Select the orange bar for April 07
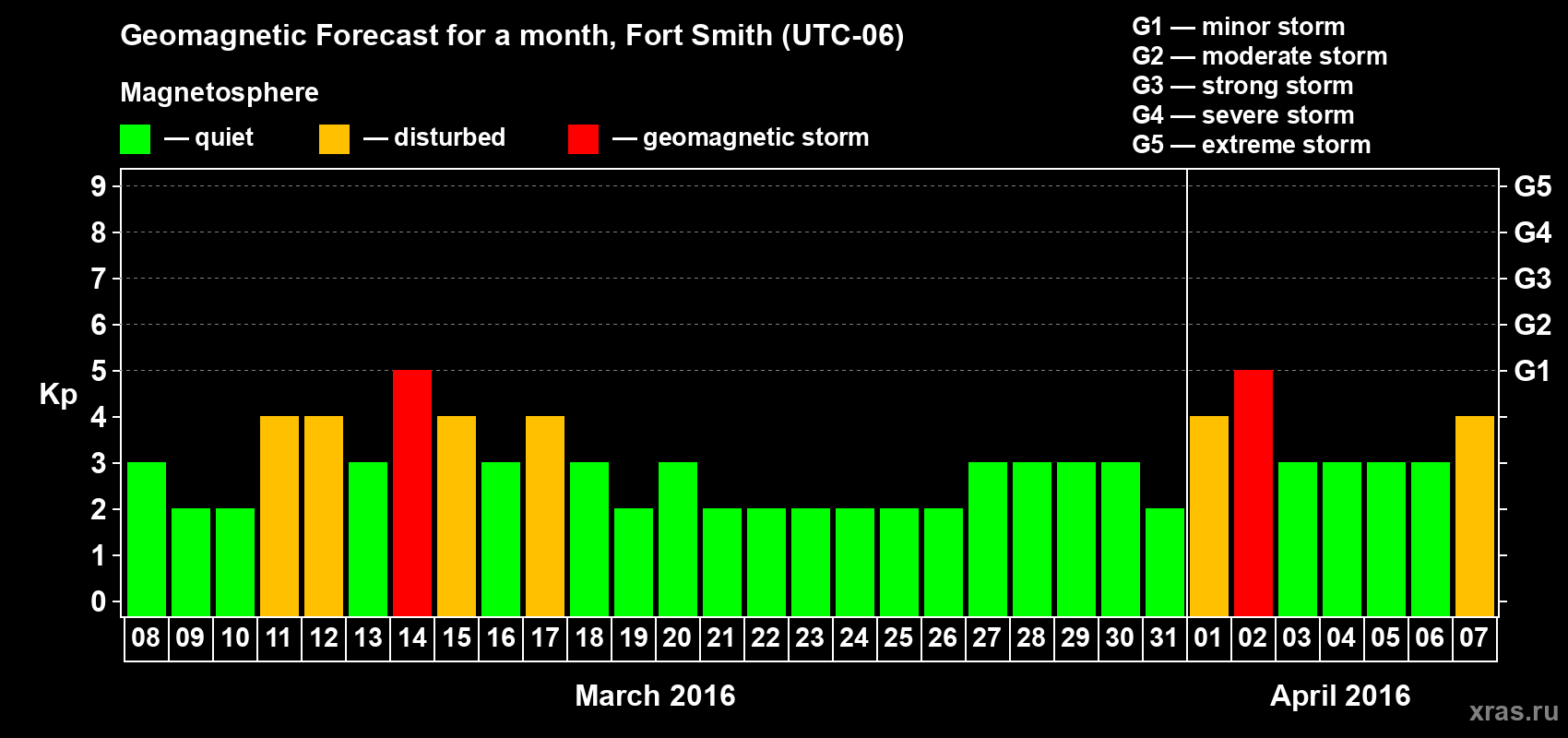The width and height of the screenshot is (1568, 738). pyautogui.click(x=1475, y=516)
